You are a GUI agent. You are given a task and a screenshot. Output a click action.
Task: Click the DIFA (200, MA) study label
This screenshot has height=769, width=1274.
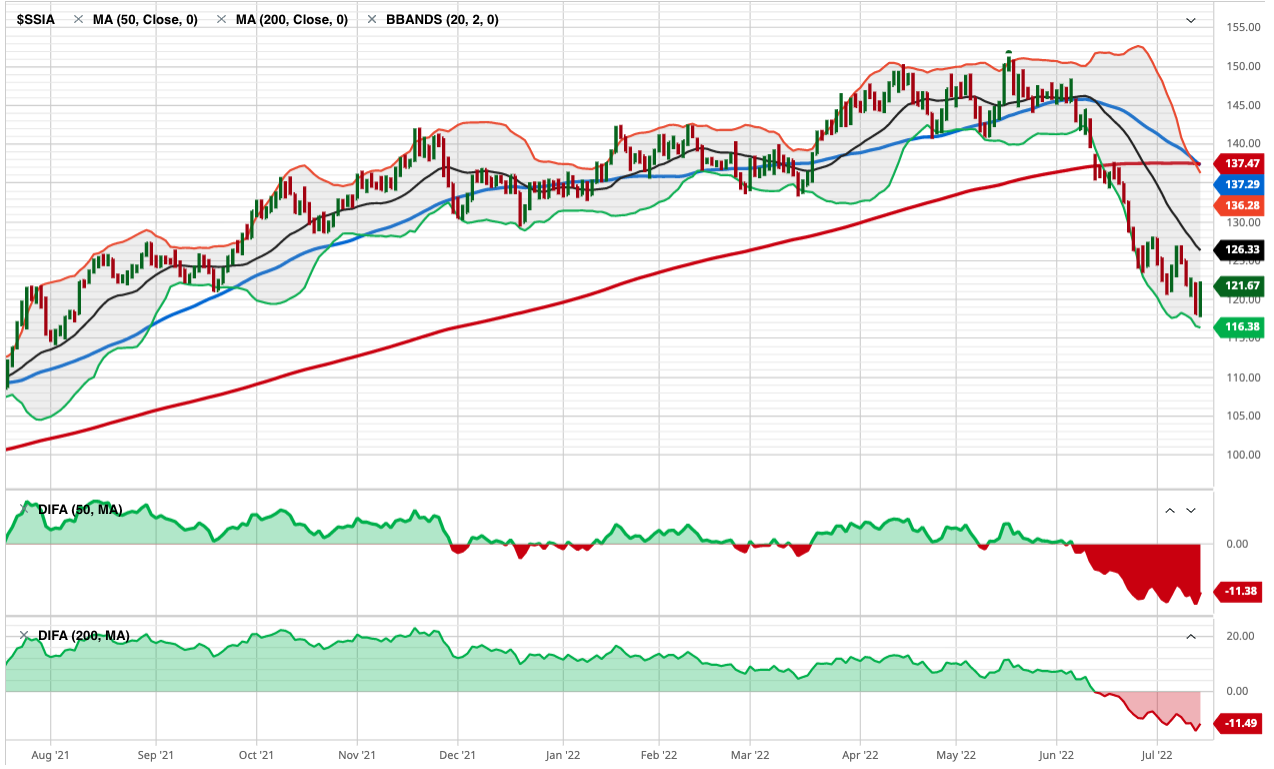point(83,636)
